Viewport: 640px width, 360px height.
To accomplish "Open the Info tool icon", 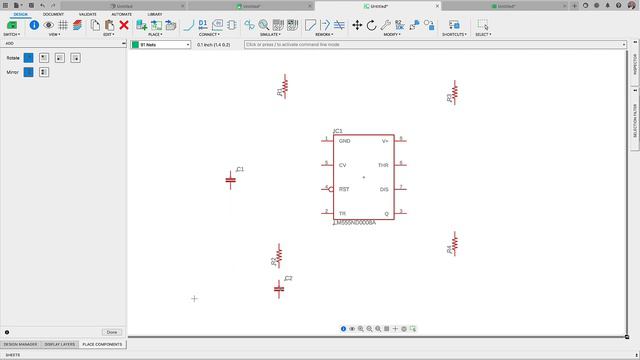I will (34, 25).
